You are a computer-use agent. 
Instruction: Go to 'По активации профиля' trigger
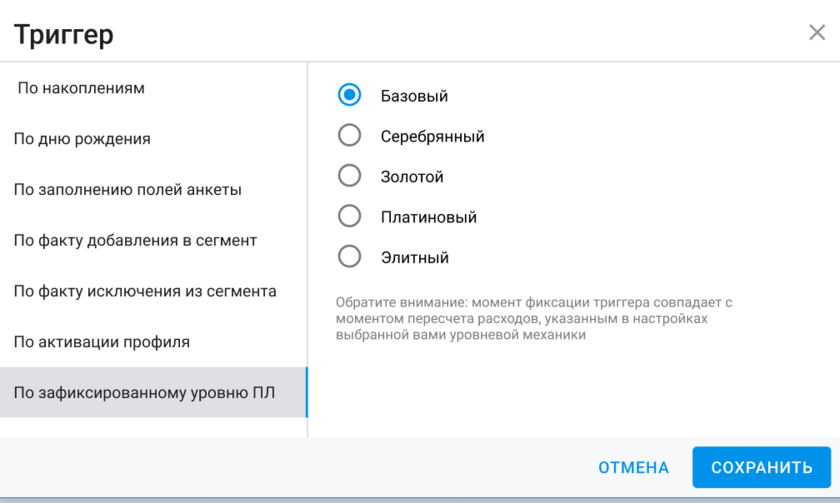click(102, 342)
